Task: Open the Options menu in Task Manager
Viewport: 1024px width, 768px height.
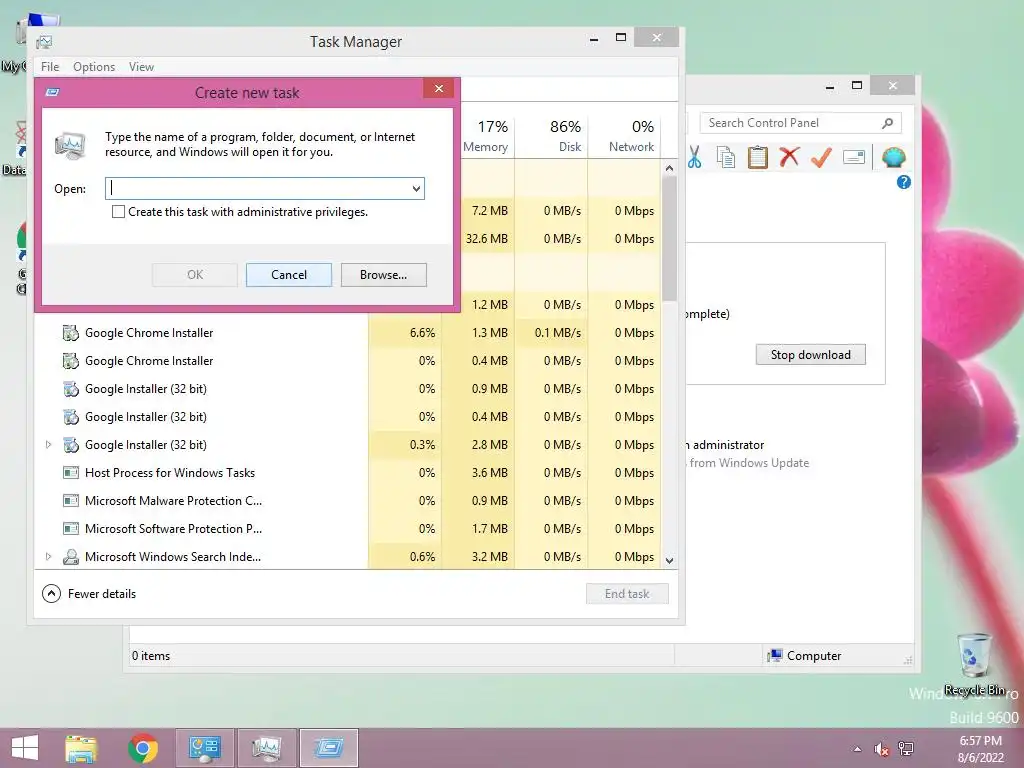Action: click(94, 67)
